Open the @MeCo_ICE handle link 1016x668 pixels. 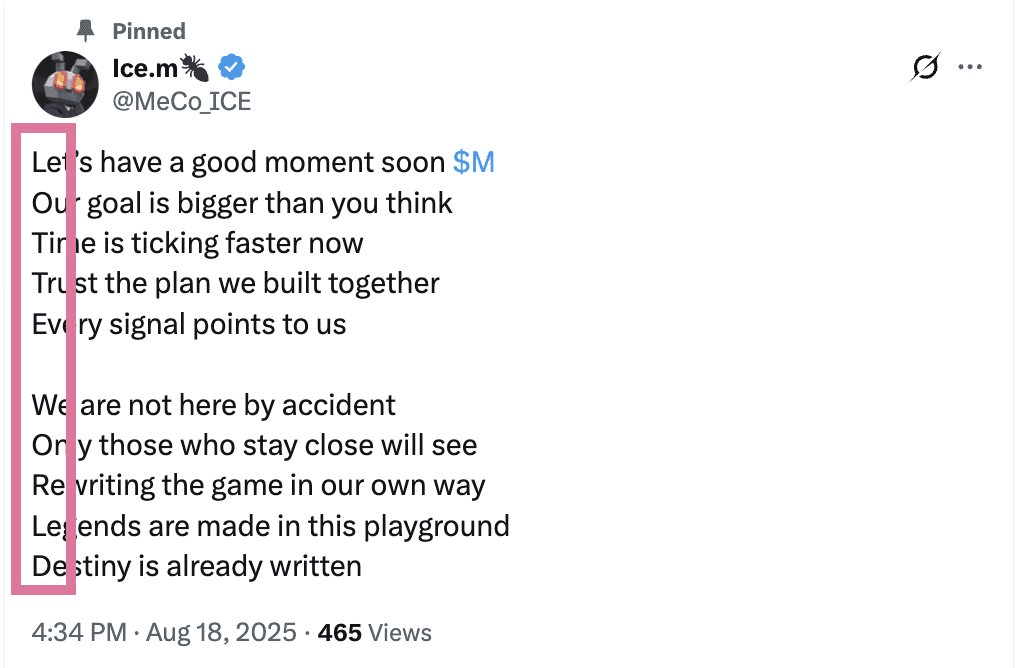[x=181, y=102]
